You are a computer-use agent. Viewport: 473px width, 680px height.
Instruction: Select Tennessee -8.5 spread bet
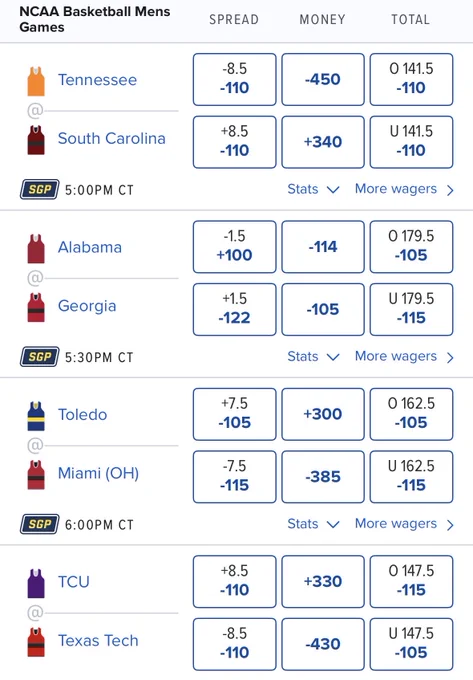click(x=235, y=79)
